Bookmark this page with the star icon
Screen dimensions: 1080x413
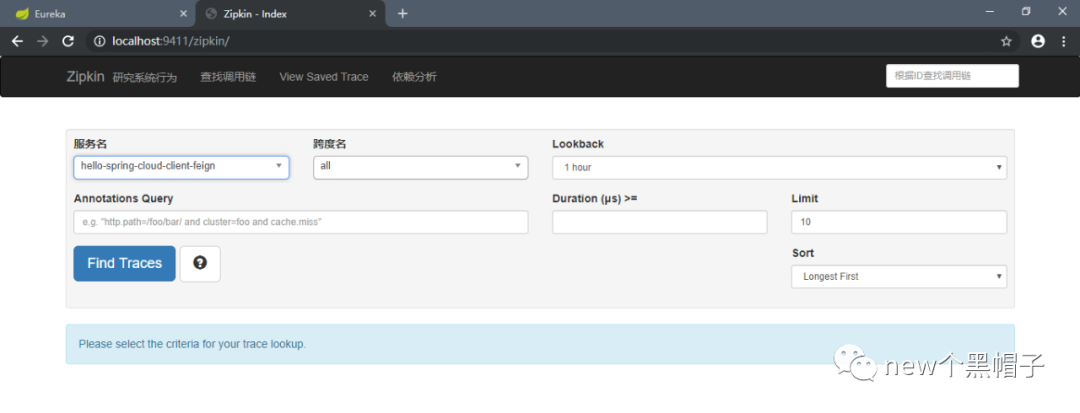pyautogui.click(x=1006, y=41)
